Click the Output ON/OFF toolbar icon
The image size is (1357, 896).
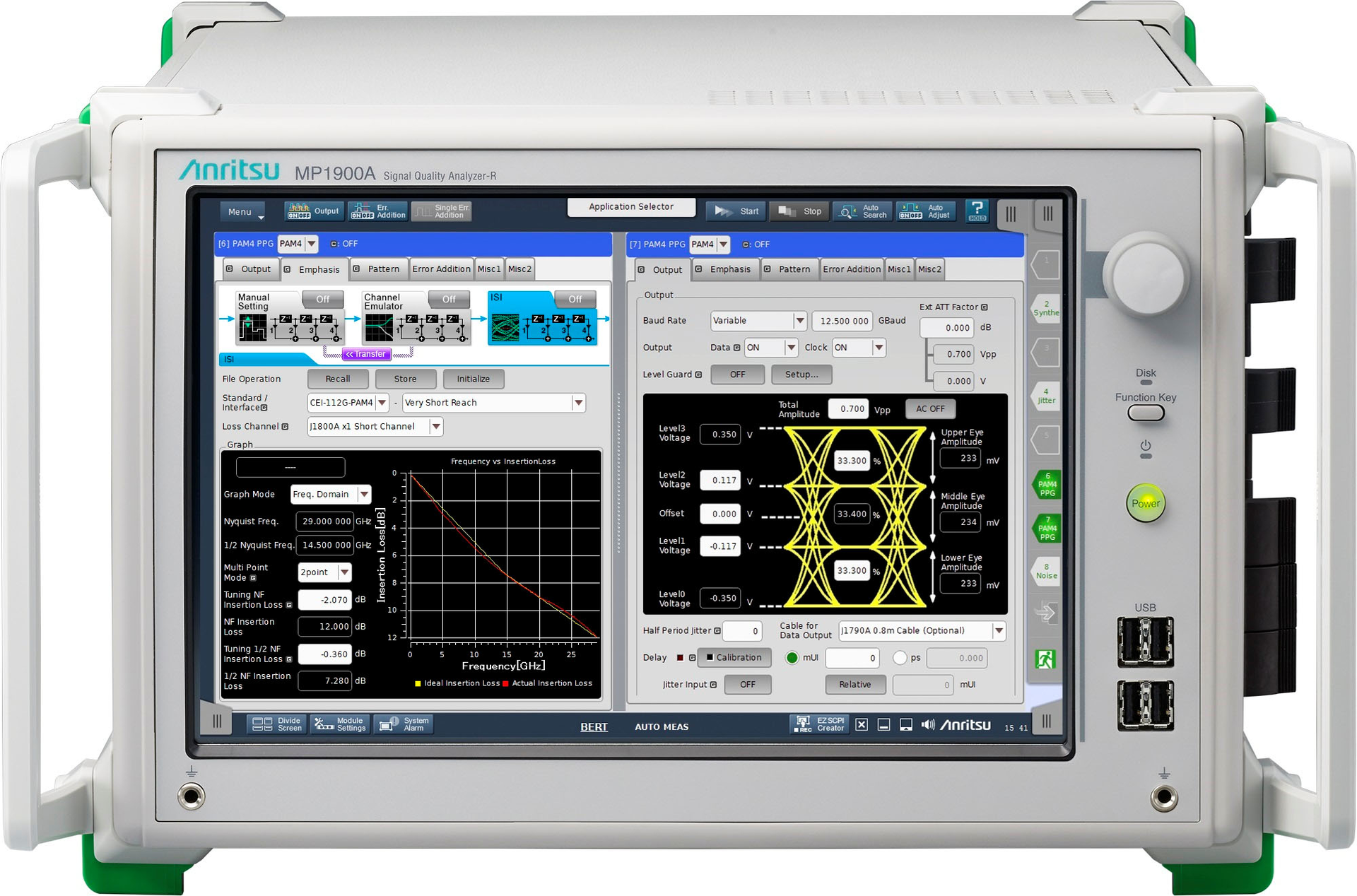coord(314,211)
